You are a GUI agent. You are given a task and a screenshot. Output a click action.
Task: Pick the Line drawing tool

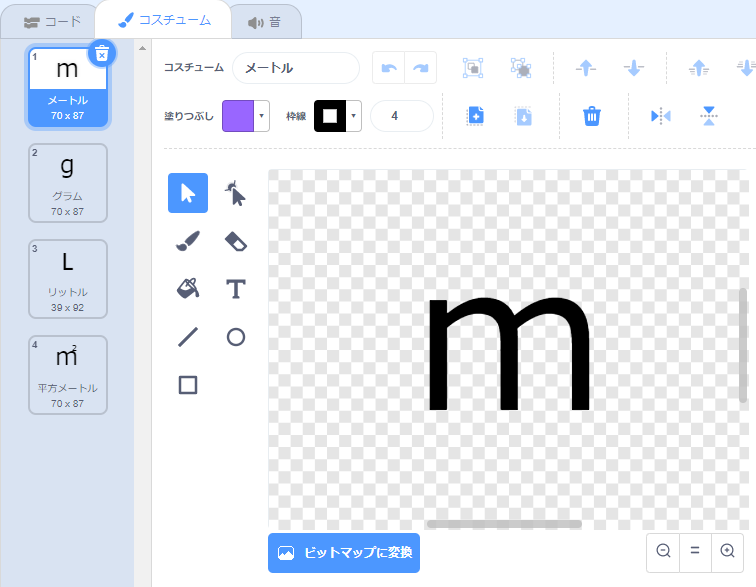(188, 337)
